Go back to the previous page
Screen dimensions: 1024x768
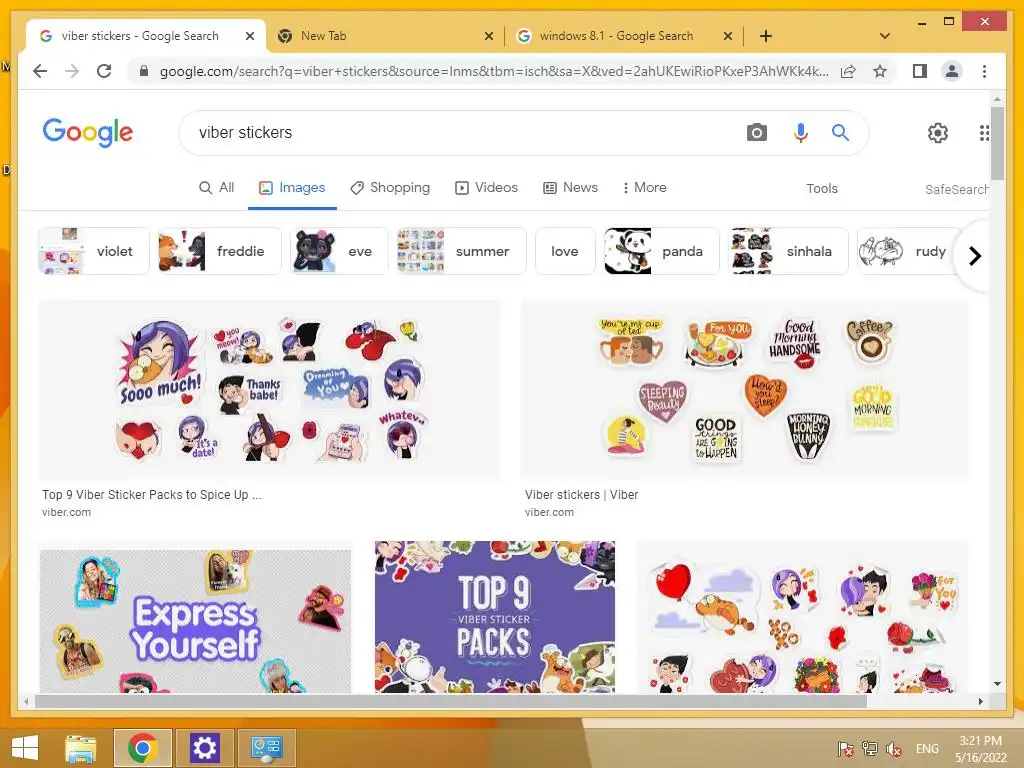pyautogui.click(x=40, y=71)
